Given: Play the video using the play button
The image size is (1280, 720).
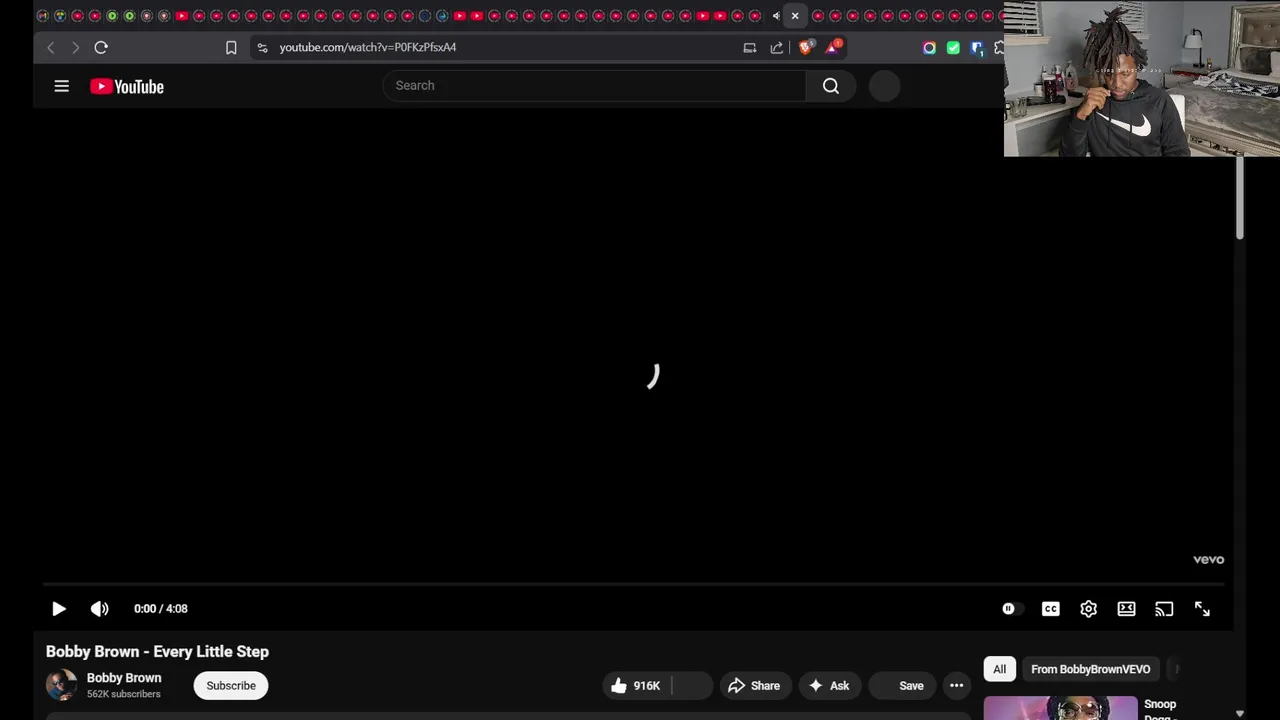Looking at the screenshot, I should point(58,609).
